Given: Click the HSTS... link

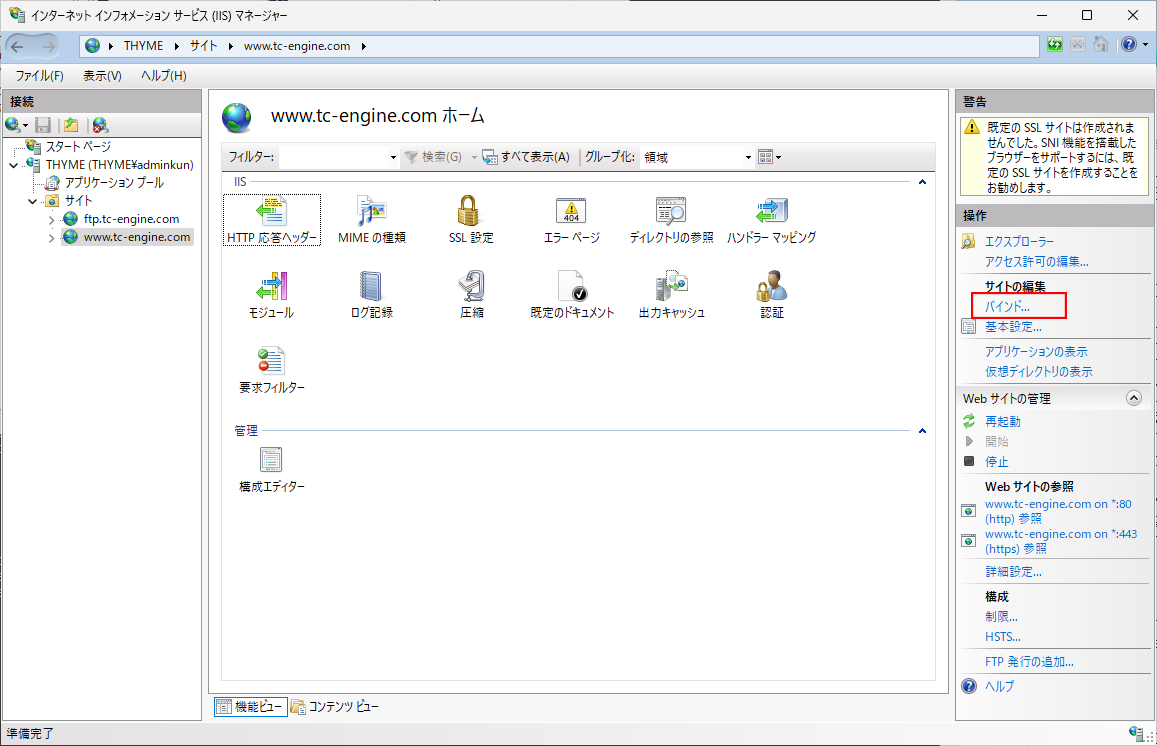Looking at the screenshot, I should coord(1003,637).
